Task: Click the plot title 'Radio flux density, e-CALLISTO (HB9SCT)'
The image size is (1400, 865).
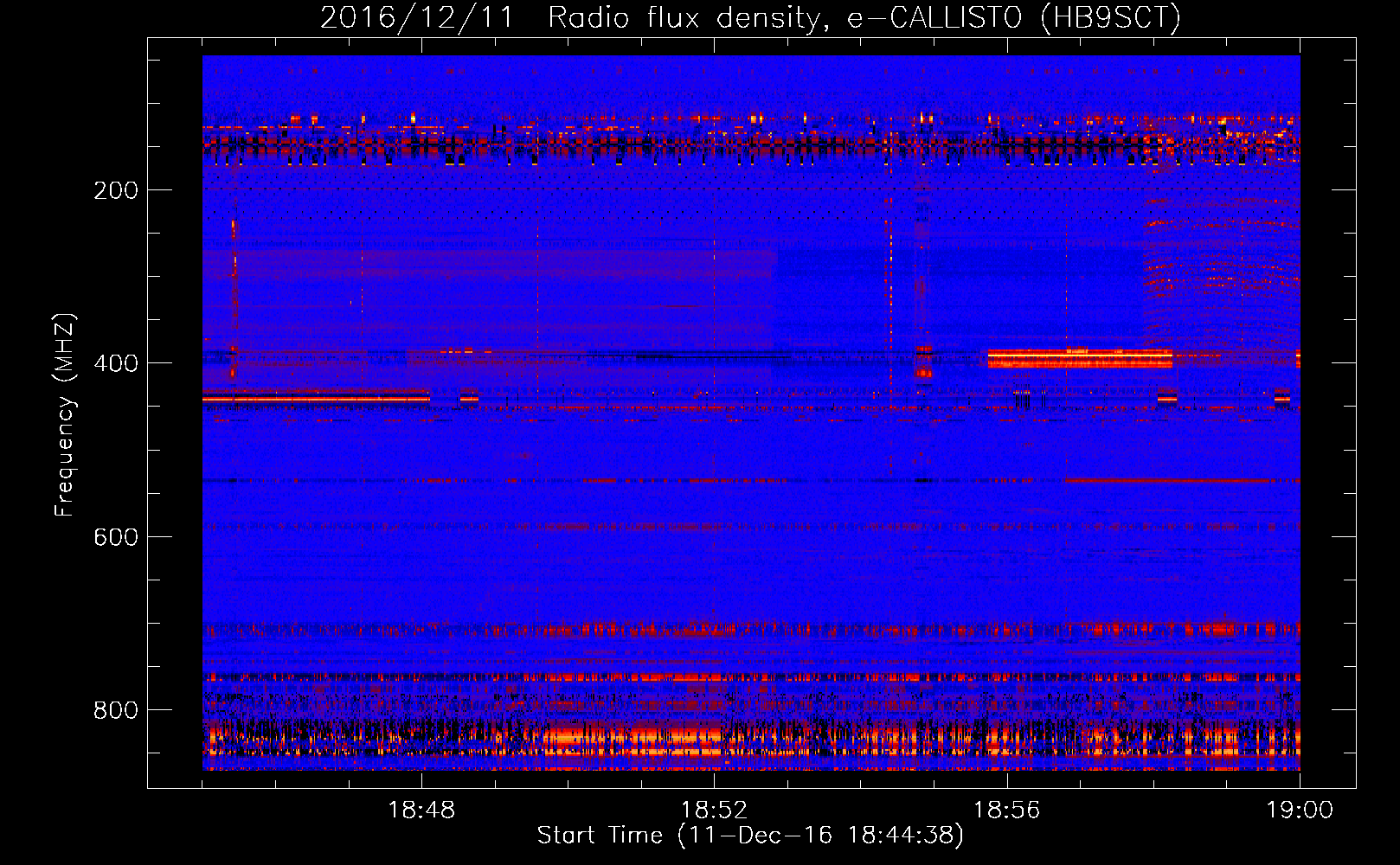Action: pos(864,17)
